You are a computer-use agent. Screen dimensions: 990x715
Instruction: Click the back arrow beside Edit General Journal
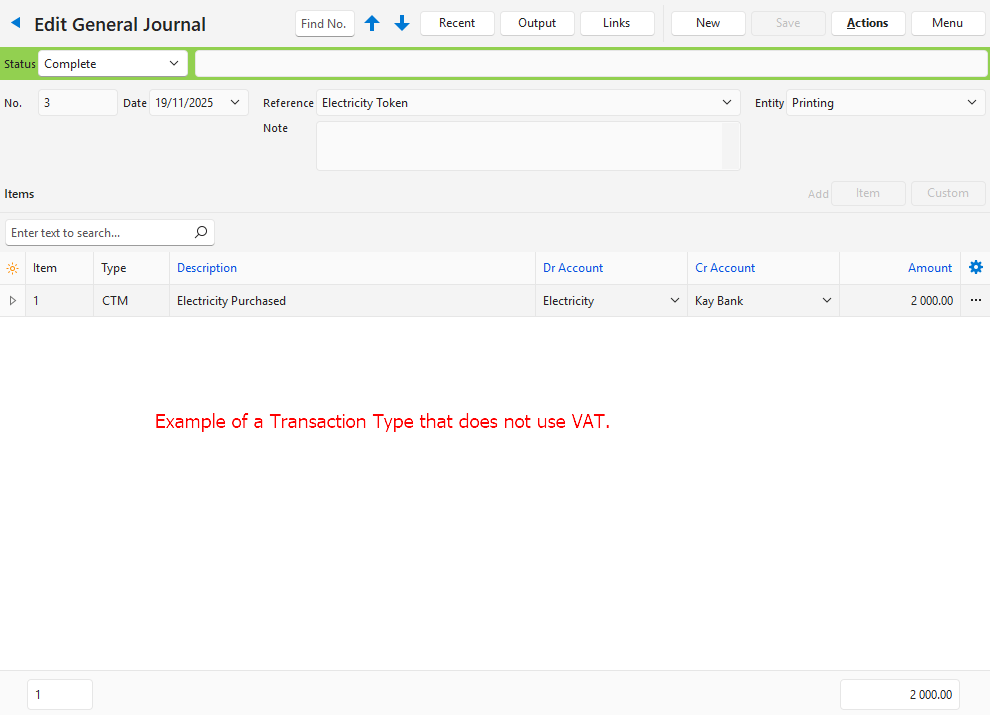[16, 23]
